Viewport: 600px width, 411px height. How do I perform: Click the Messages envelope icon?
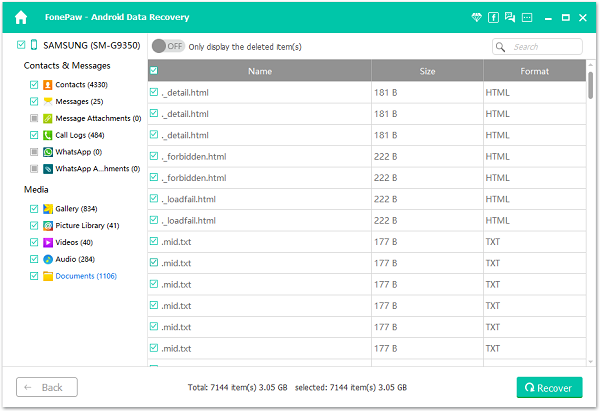(x=47, y=101)
